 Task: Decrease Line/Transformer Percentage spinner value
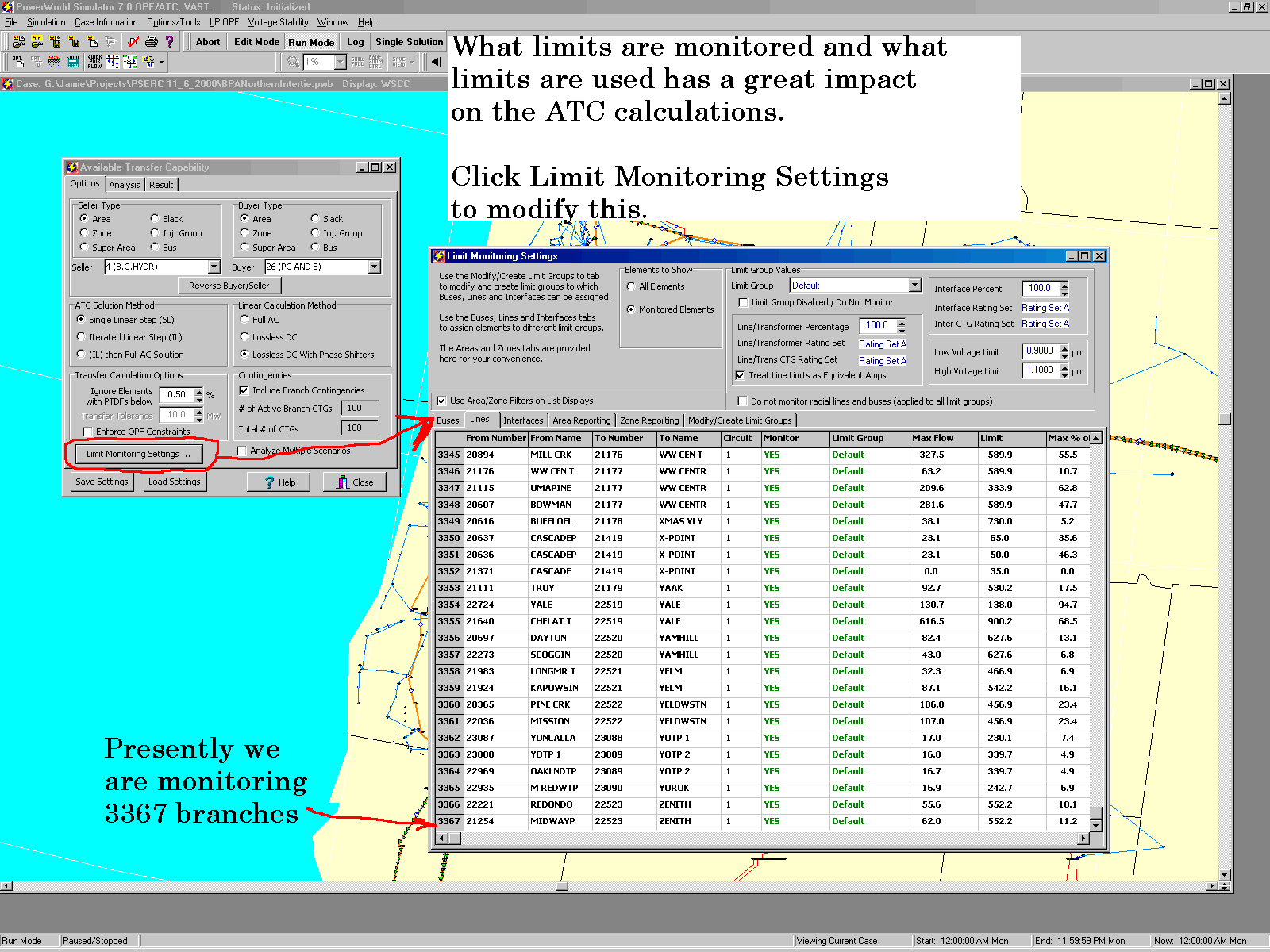pyautogui.click(x=901, y=329)
